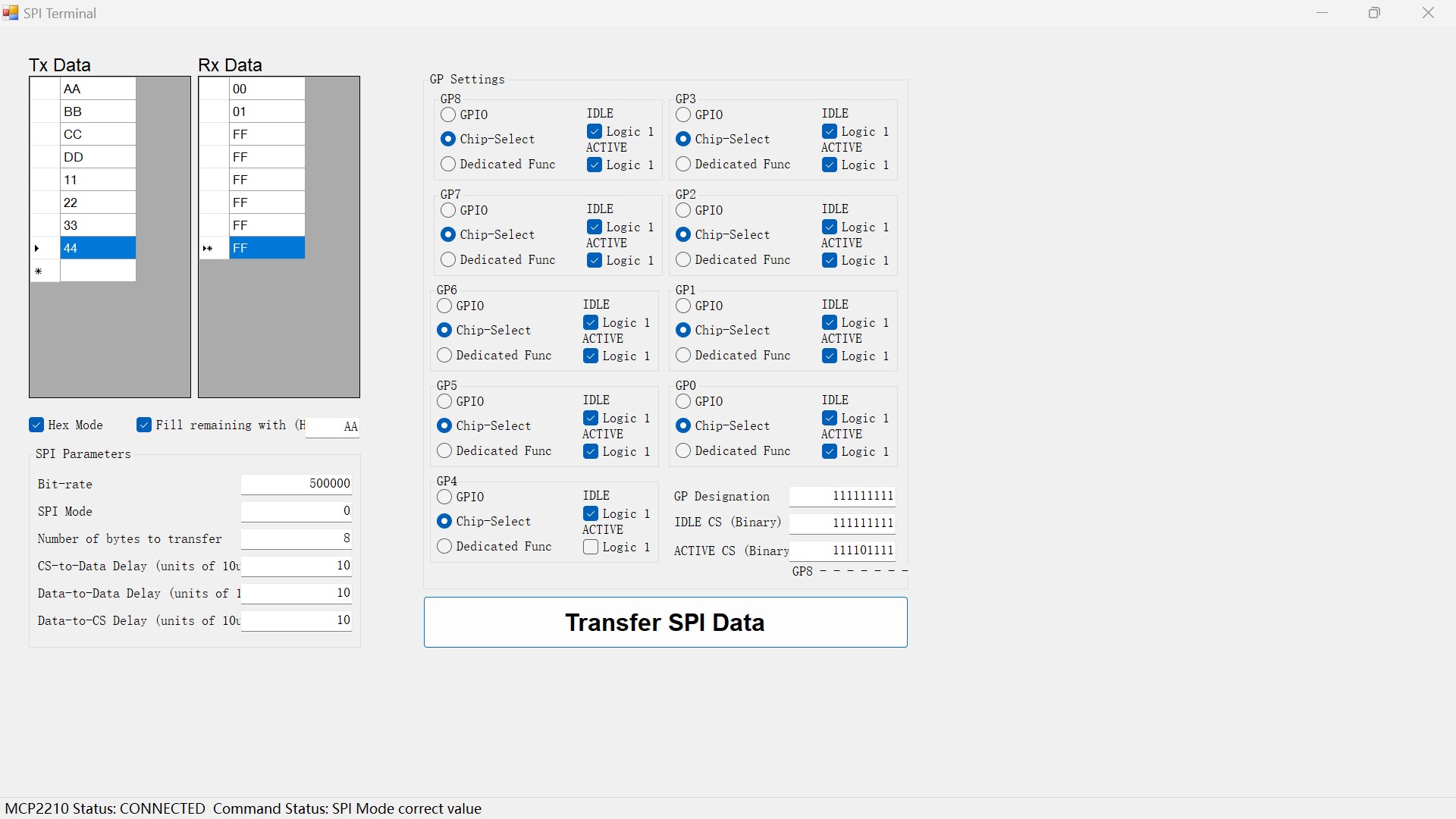The image size is (1456, 819).
Task: Uncheck GP8 IDLE Logic 1 checkbox
Action: [x=595, y=132]
